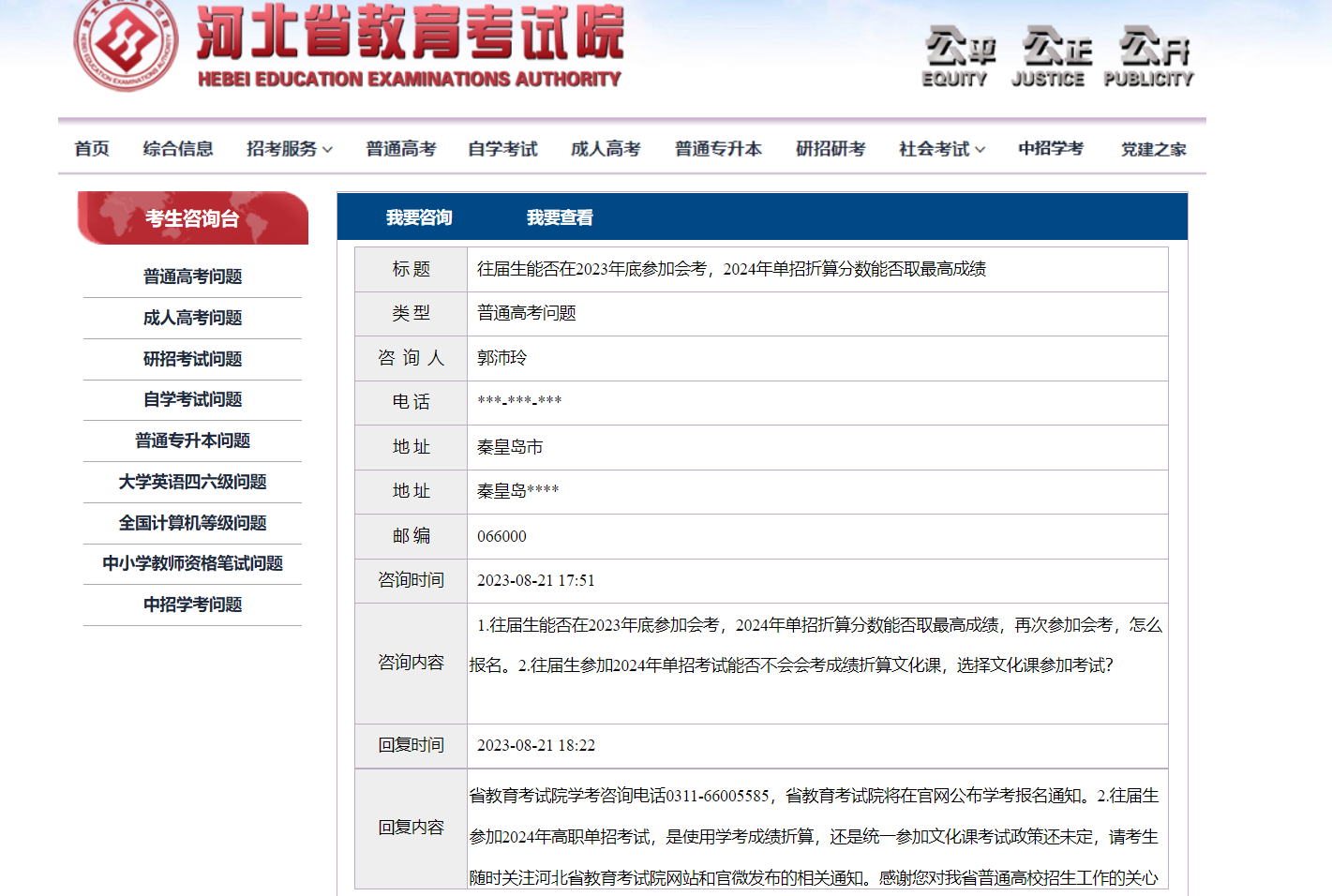1332x896 pixels.
Task: Click the 公正 JUSTICE slogan graphic
Action: click(x=1053, y=56)
